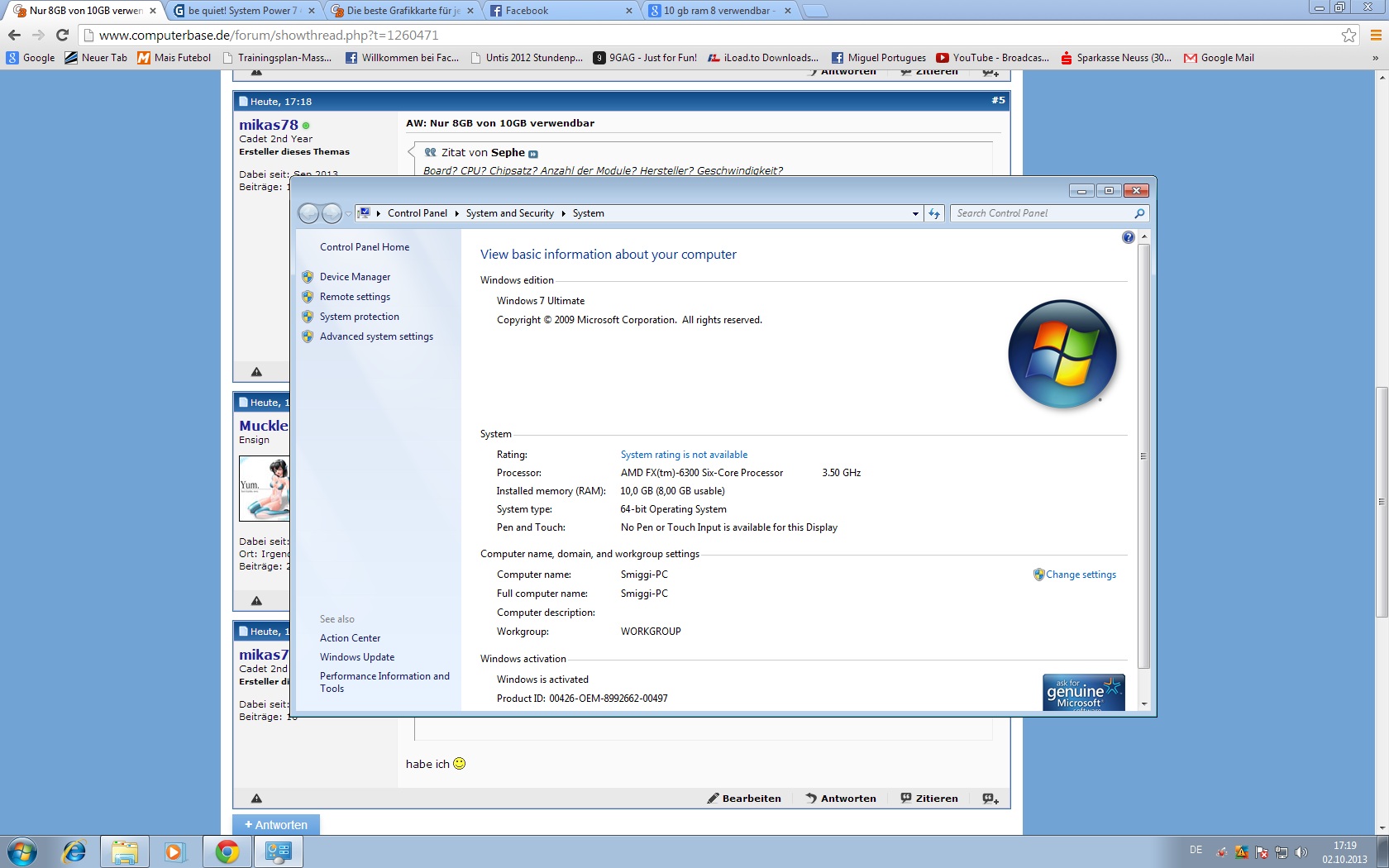Click the Control Panel window's back arrow
This screenshot has width=1389, height=868.
click(x=308, y=213)
